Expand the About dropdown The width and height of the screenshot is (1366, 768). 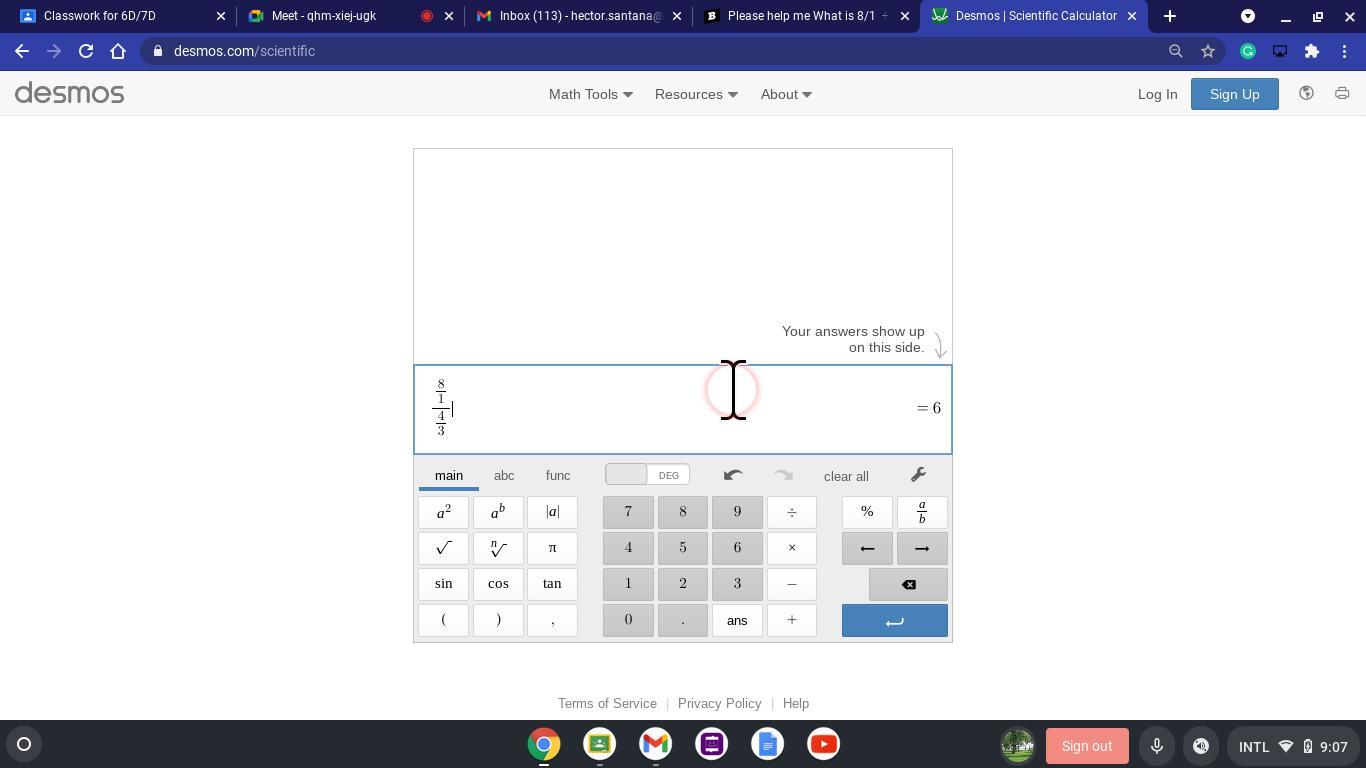786,94
